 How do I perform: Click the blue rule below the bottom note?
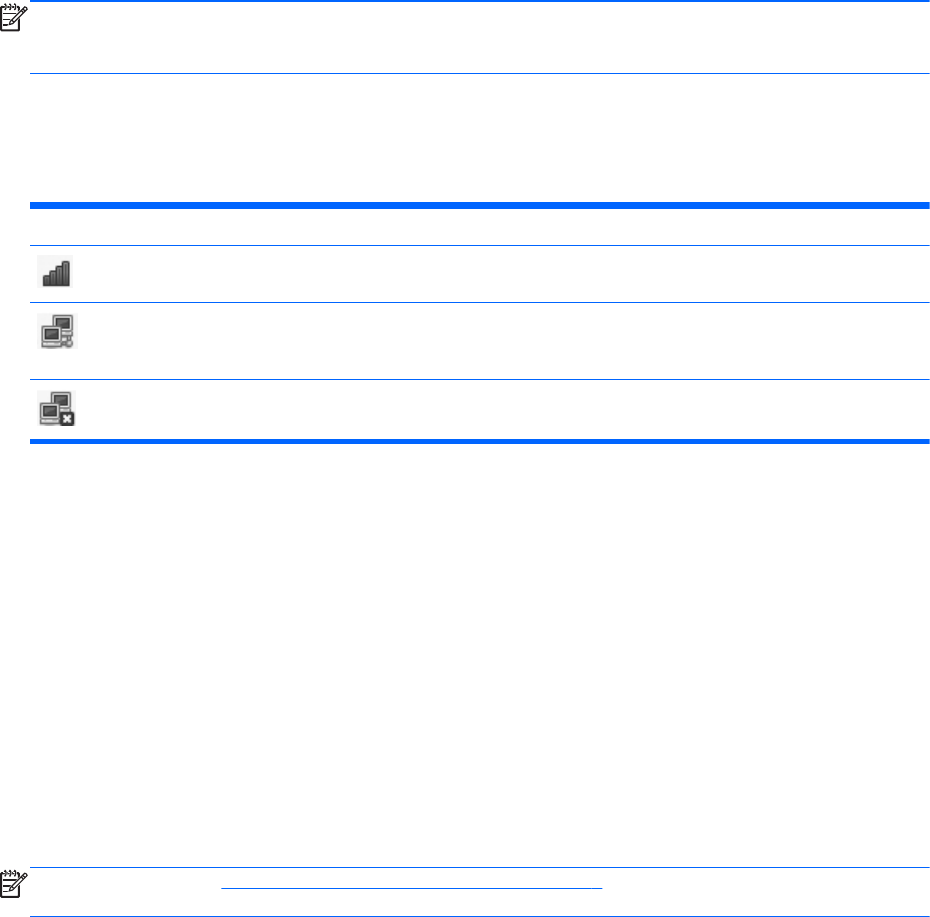(480, 915)
